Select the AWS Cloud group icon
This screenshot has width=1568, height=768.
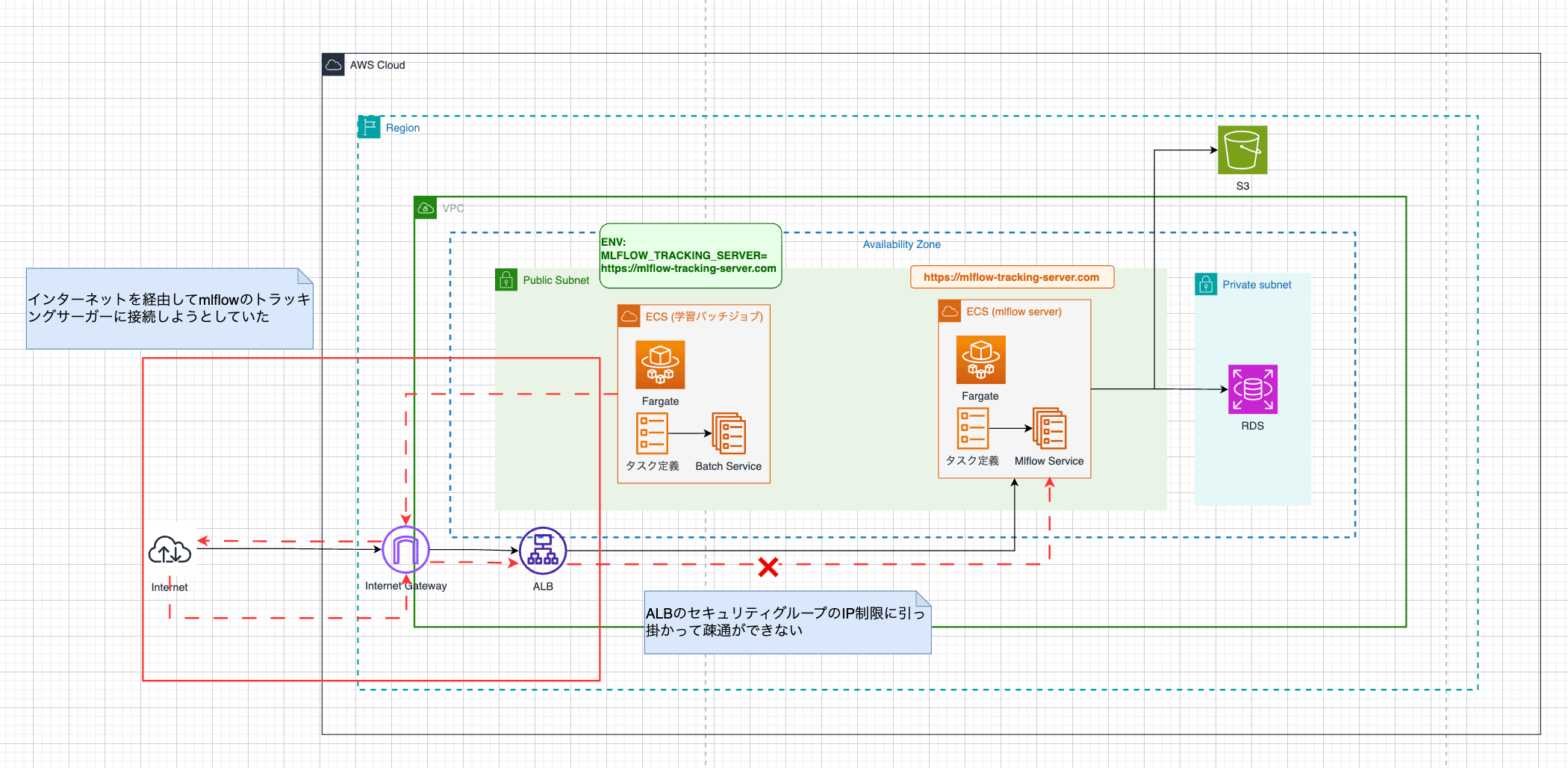333,65
